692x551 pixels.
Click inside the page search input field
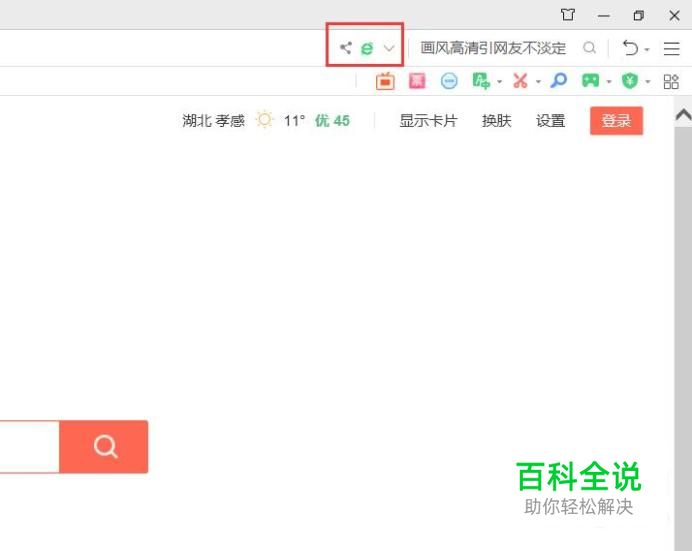29,446
